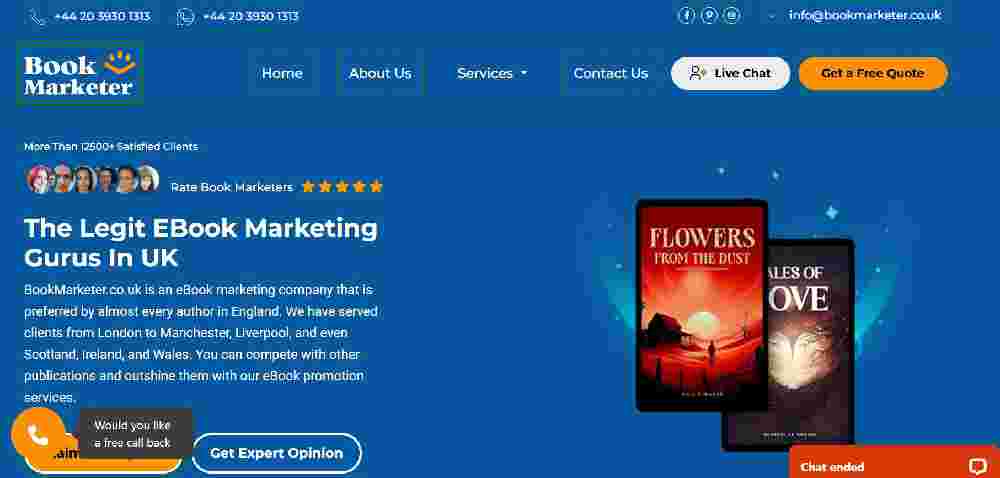
Task: Click the chat bubble icon in chat widget
Action: 977,467
